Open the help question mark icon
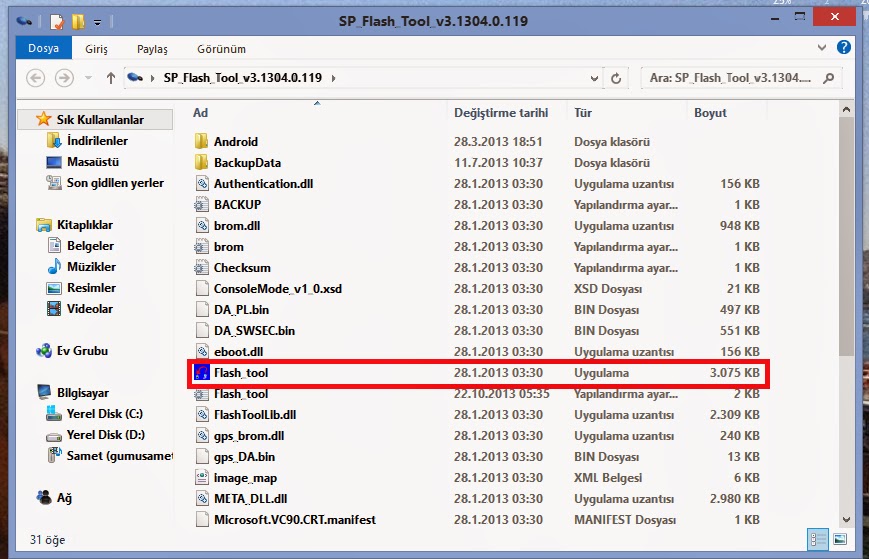 (x=844, y=47)
